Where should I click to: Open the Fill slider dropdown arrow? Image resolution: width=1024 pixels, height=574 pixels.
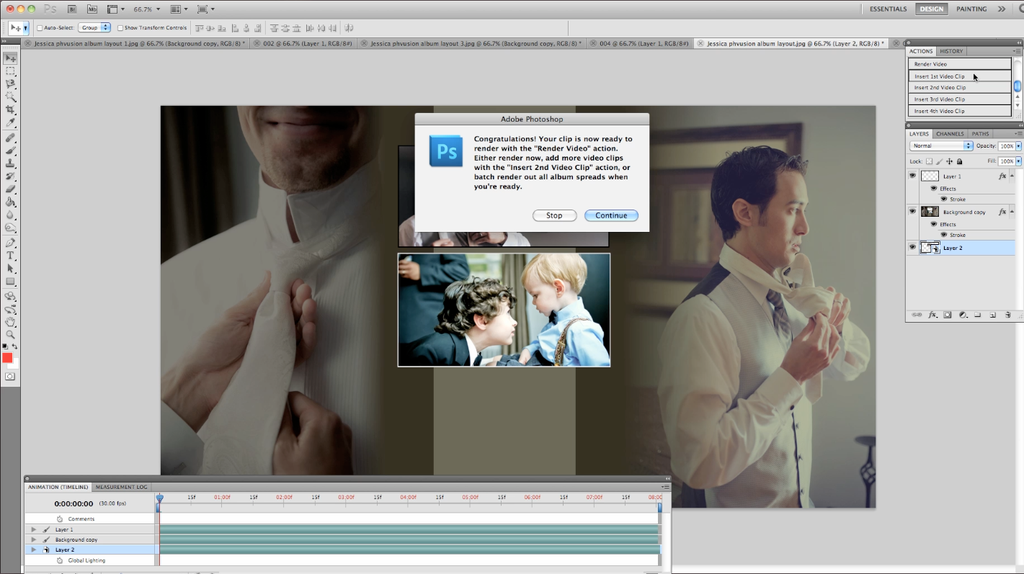(x=1018, y=161)
